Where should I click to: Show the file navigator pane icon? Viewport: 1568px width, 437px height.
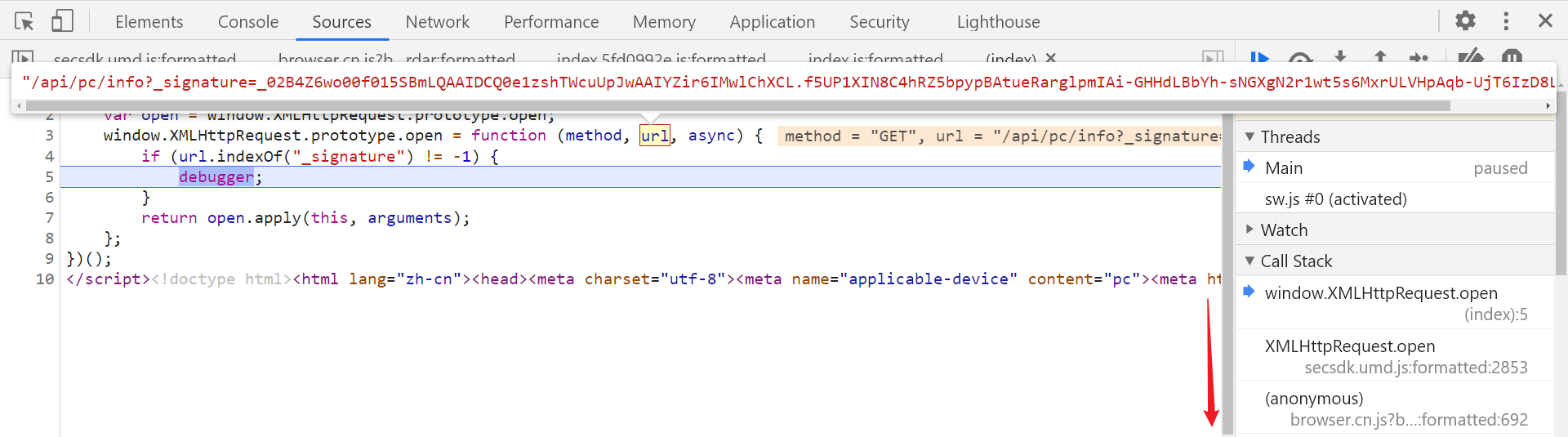coord(23,58)
